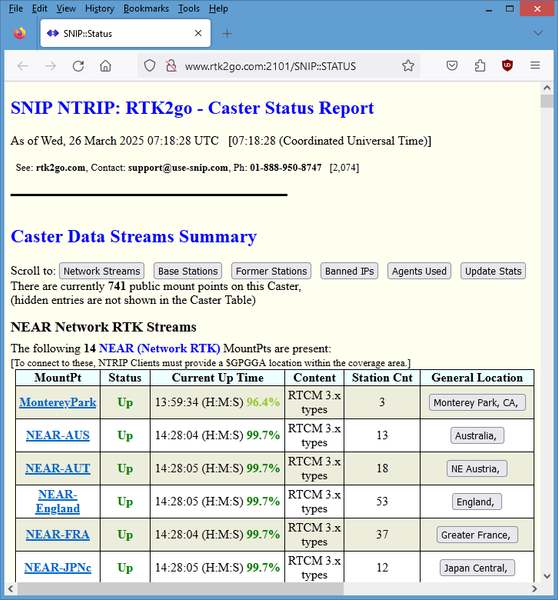Open the NEAR-AUT mount point link

58,468
